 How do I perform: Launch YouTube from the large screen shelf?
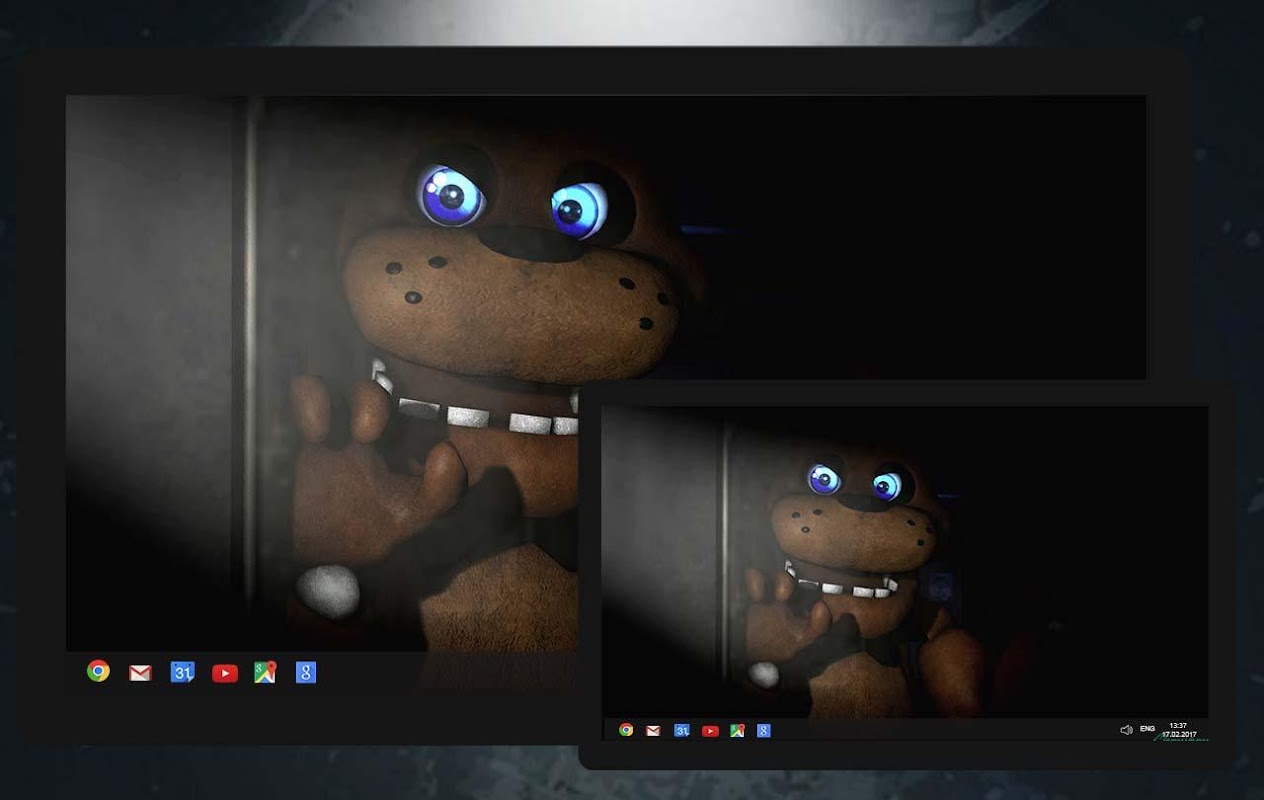click(225, 673)
